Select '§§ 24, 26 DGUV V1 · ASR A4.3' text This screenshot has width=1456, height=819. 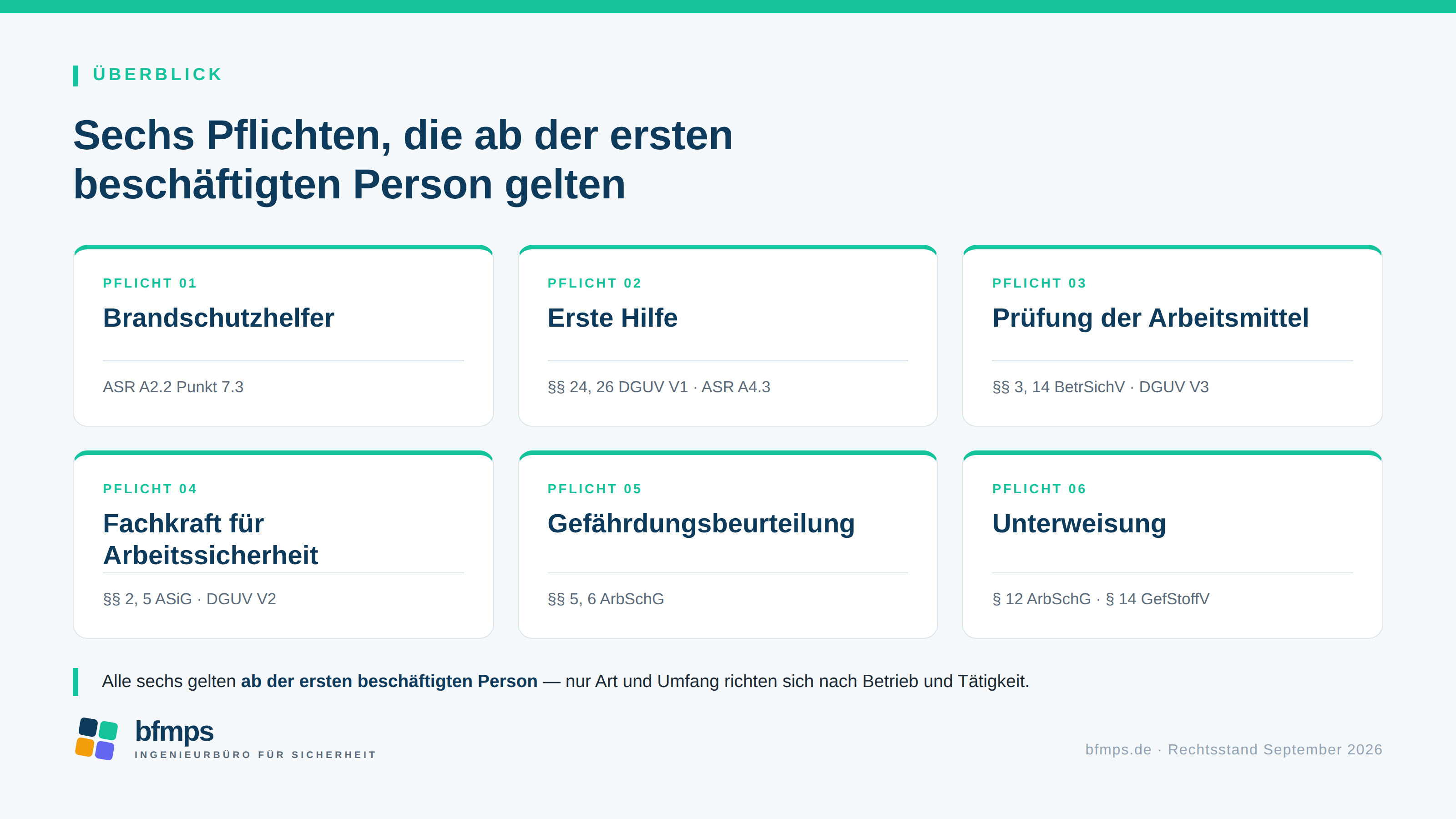tap(658, 387)
